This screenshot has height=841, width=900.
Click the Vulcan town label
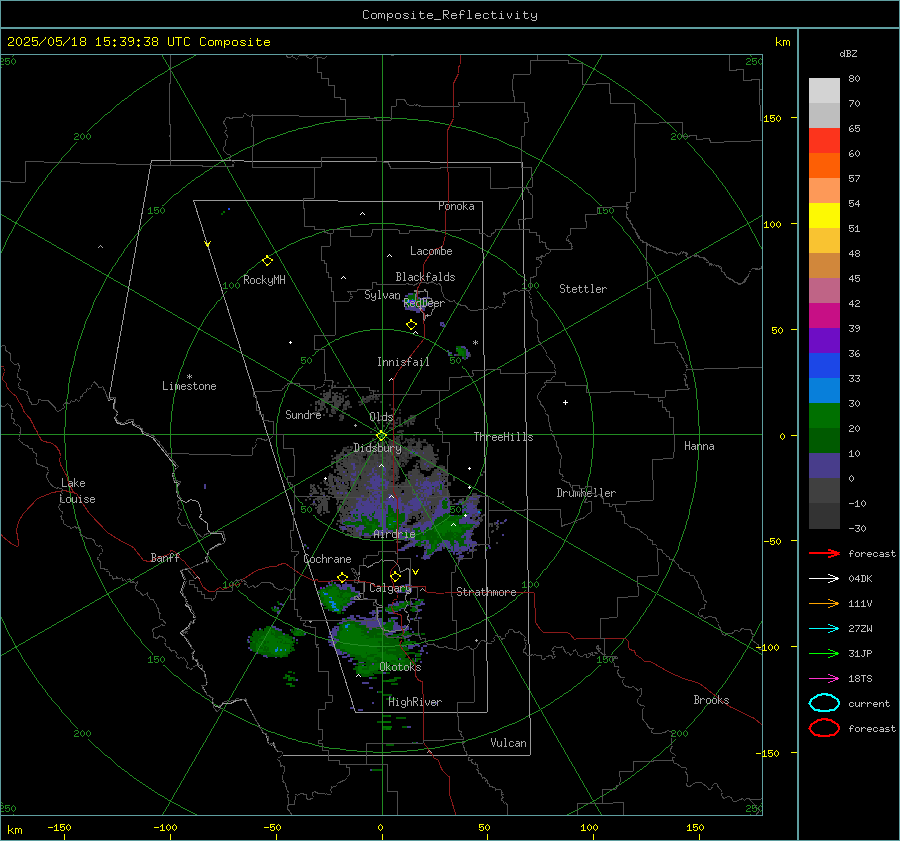(x=509, y=743)
